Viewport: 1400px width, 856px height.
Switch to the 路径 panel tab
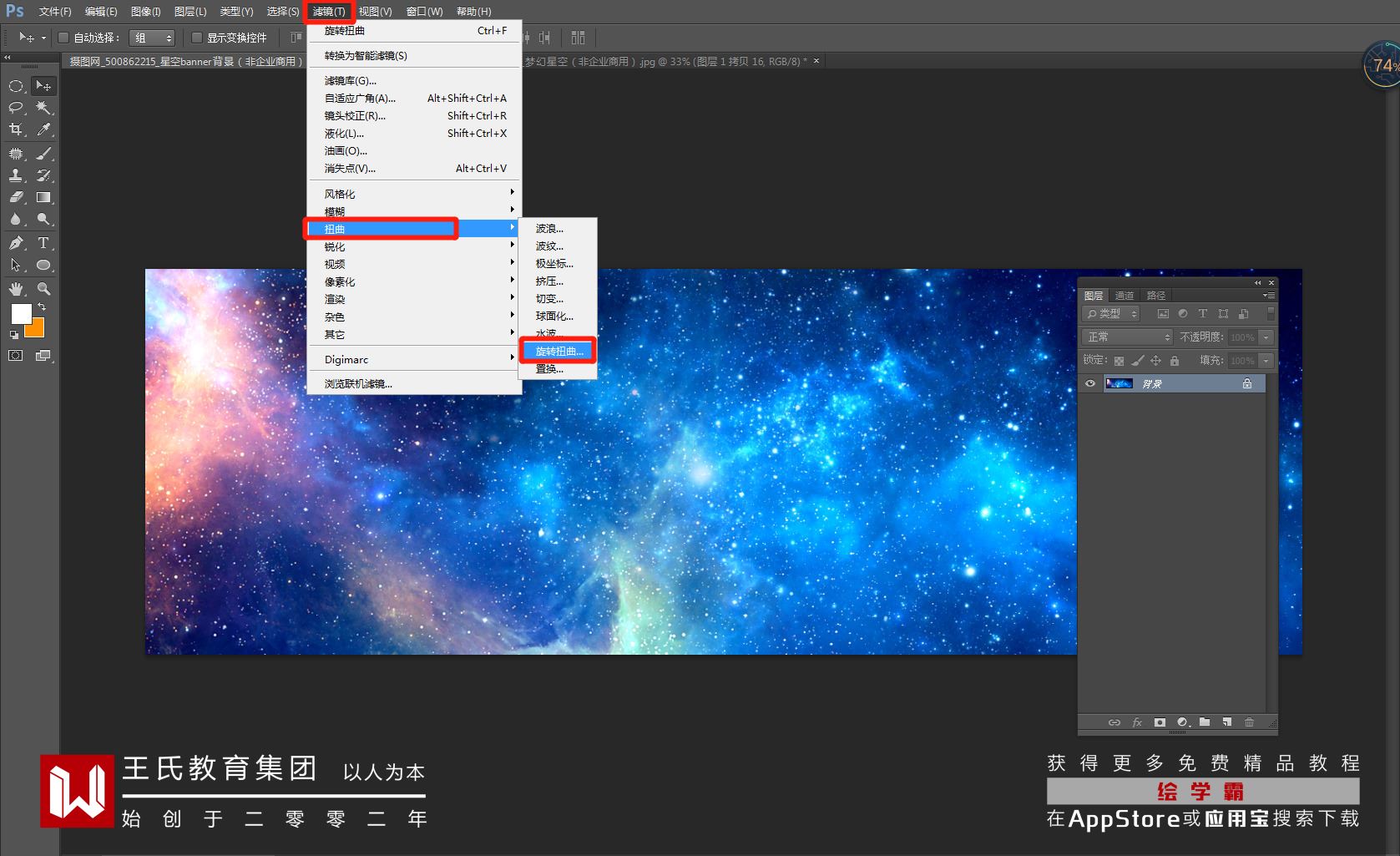point(1156,296)
